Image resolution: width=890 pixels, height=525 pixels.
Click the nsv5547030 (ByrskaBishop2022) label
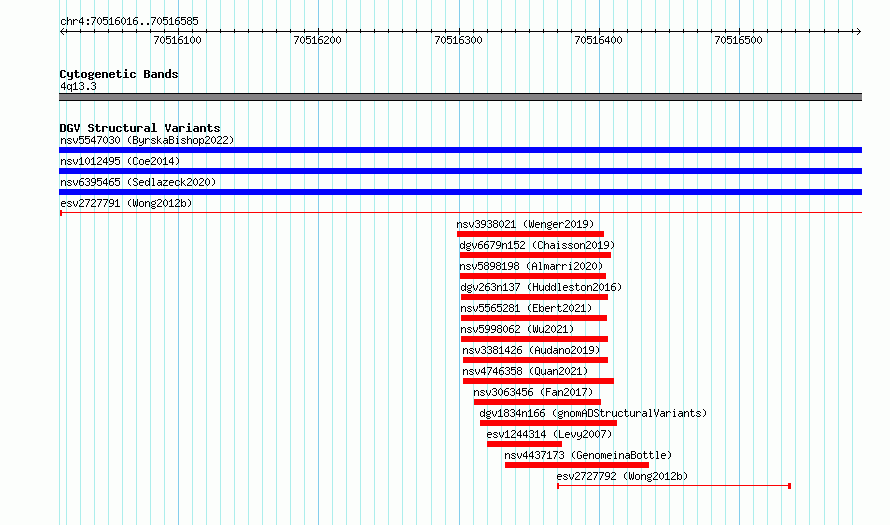click(147, 140)
